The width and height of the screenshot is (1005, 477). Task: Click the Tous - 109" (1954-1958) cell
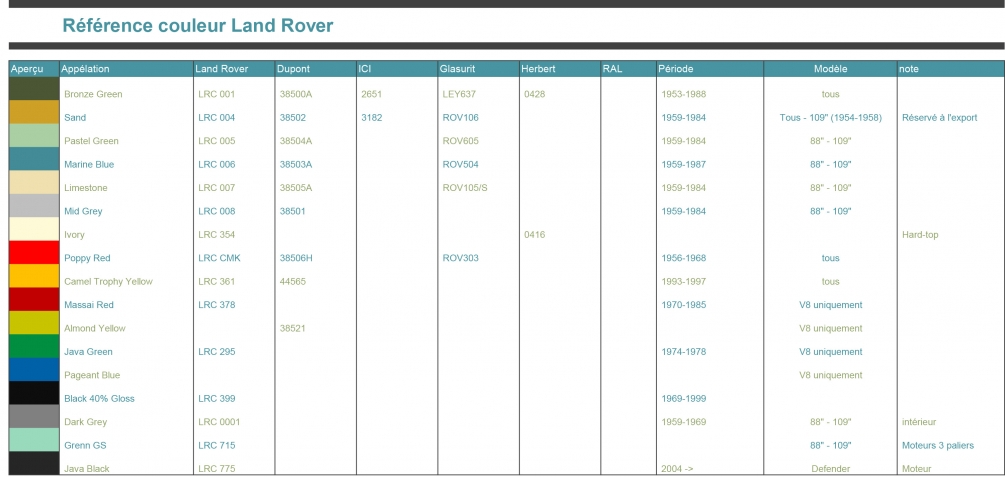(x=831, y=118)
